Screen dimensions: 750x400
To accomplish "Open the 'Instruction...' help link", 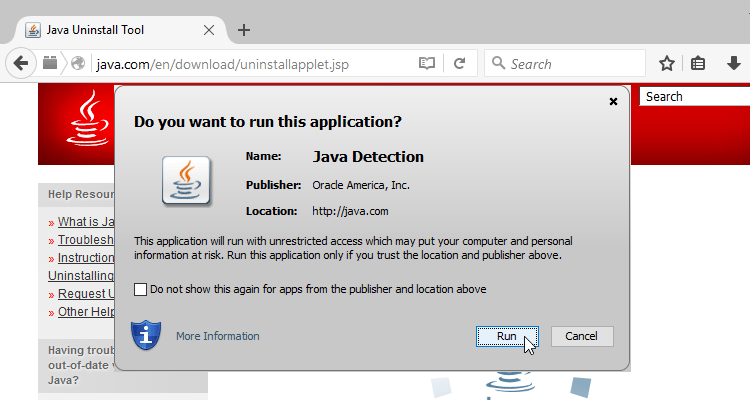I will pos(86,258).
